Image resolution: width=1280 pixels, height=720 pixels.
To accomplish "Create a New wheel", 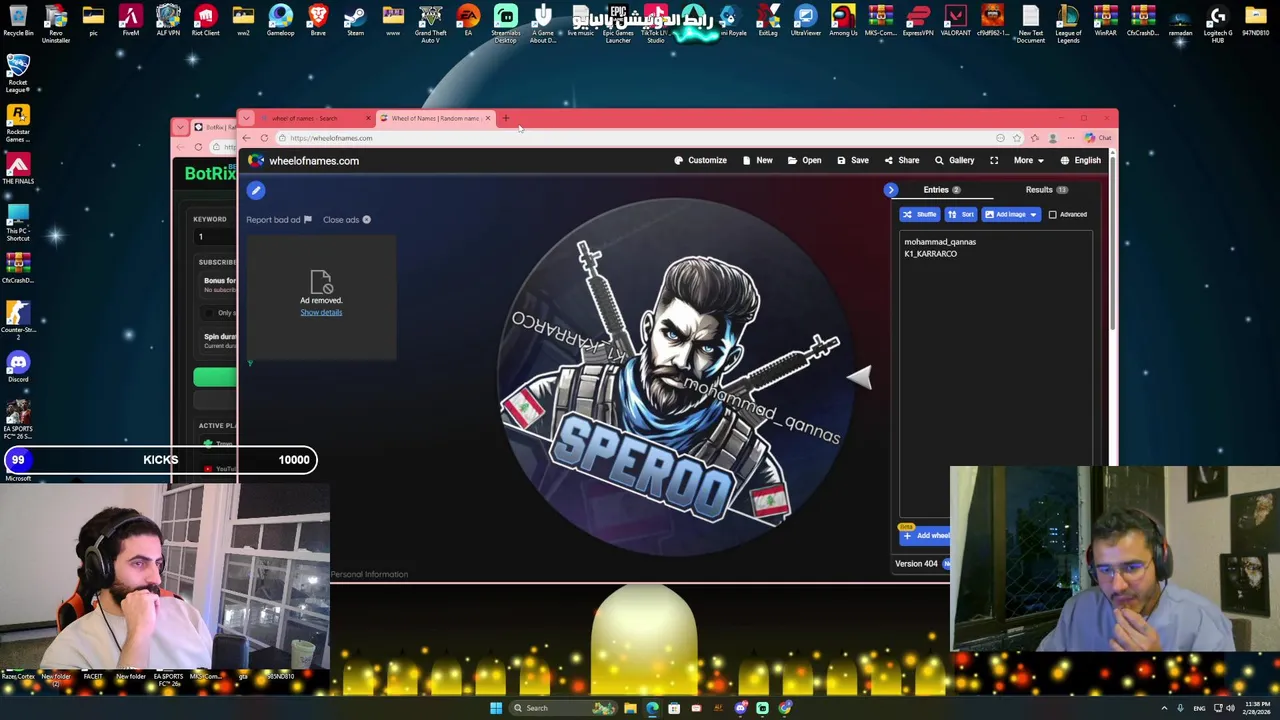I will 758,160.
